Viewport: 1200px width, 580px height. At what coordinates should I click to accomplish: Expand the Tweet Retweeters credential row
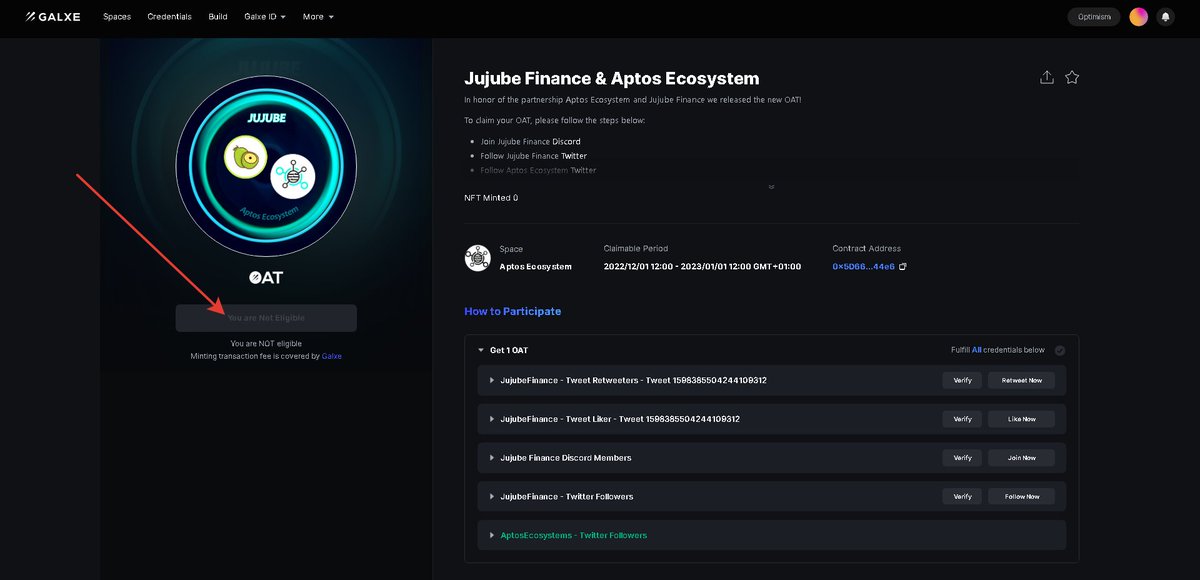click(491, 380)
